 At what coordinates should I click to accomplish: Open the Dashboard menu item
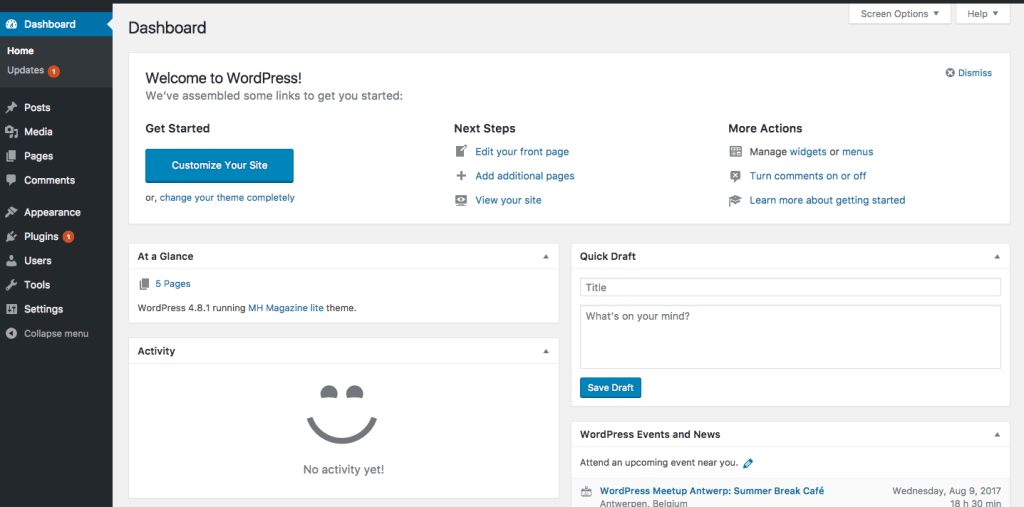pos(56,24)
